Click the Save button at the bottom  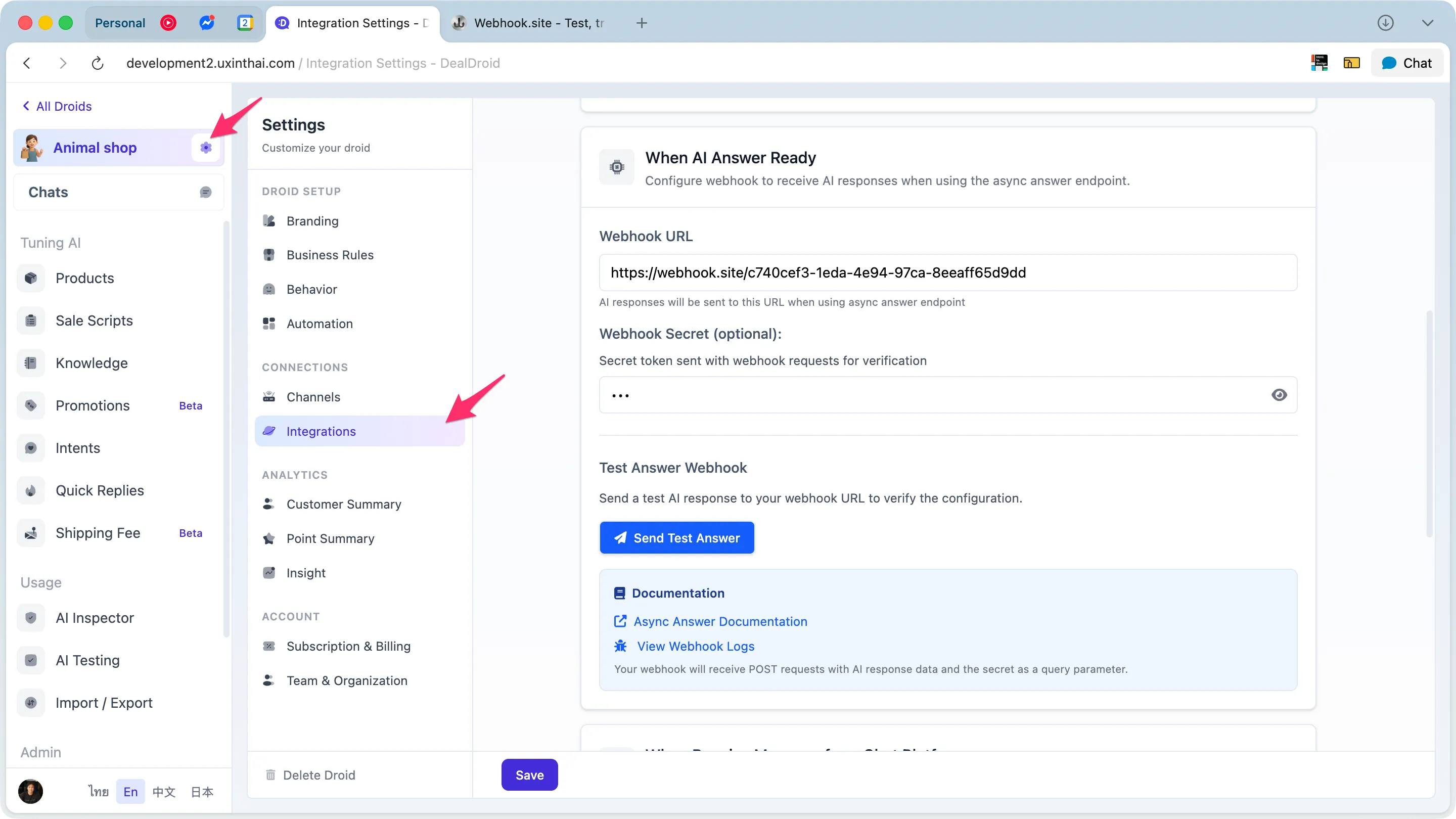pyautogui.click(x=529, y=775)
